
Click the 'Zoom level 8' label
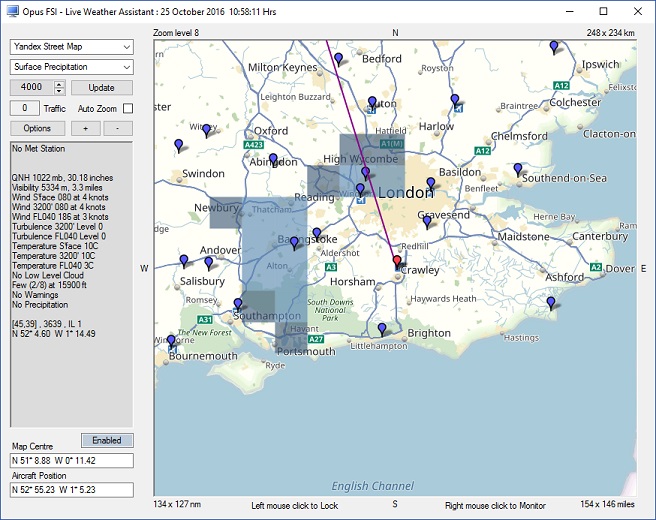coord(176,33)
